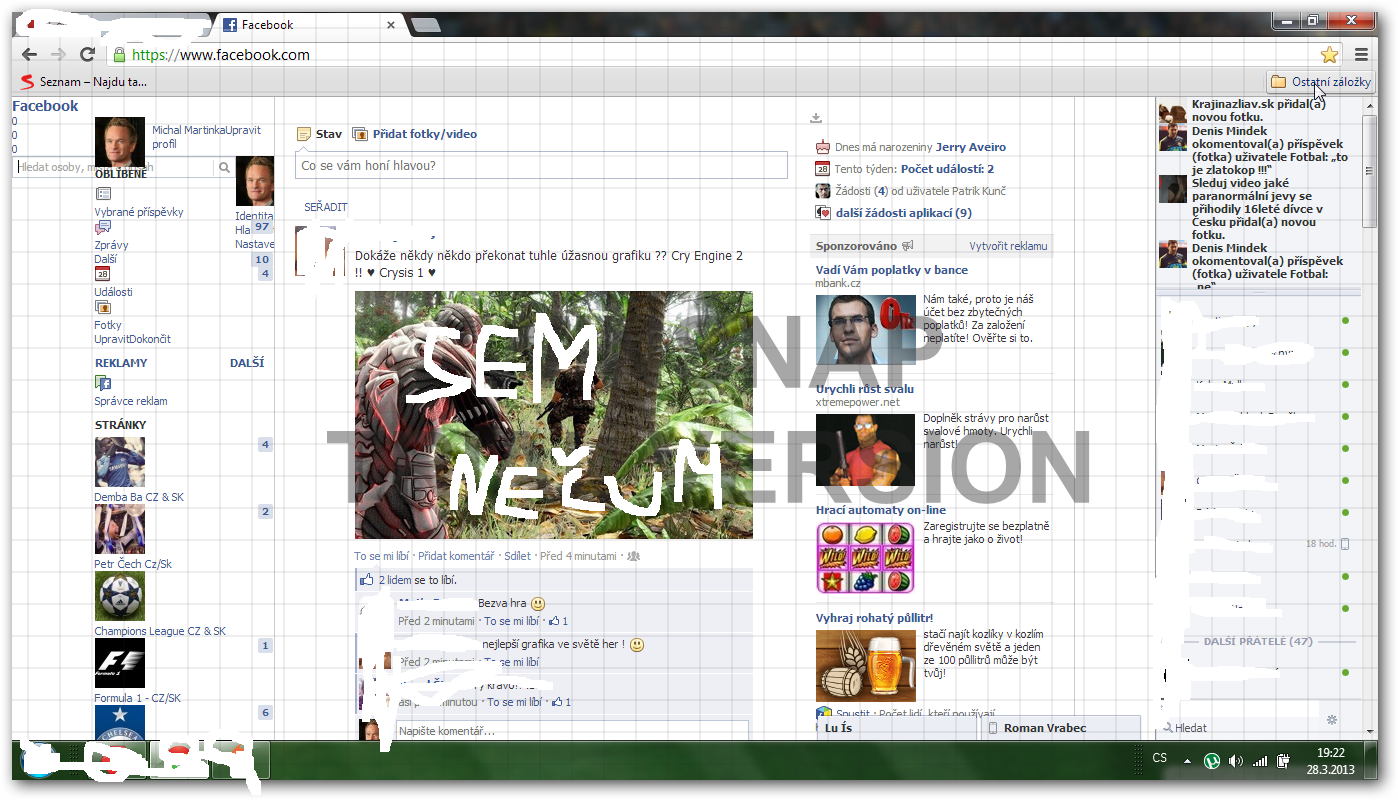Click the app requests heart icon
Screen dimensions: 1398x800
click(822, 212)
